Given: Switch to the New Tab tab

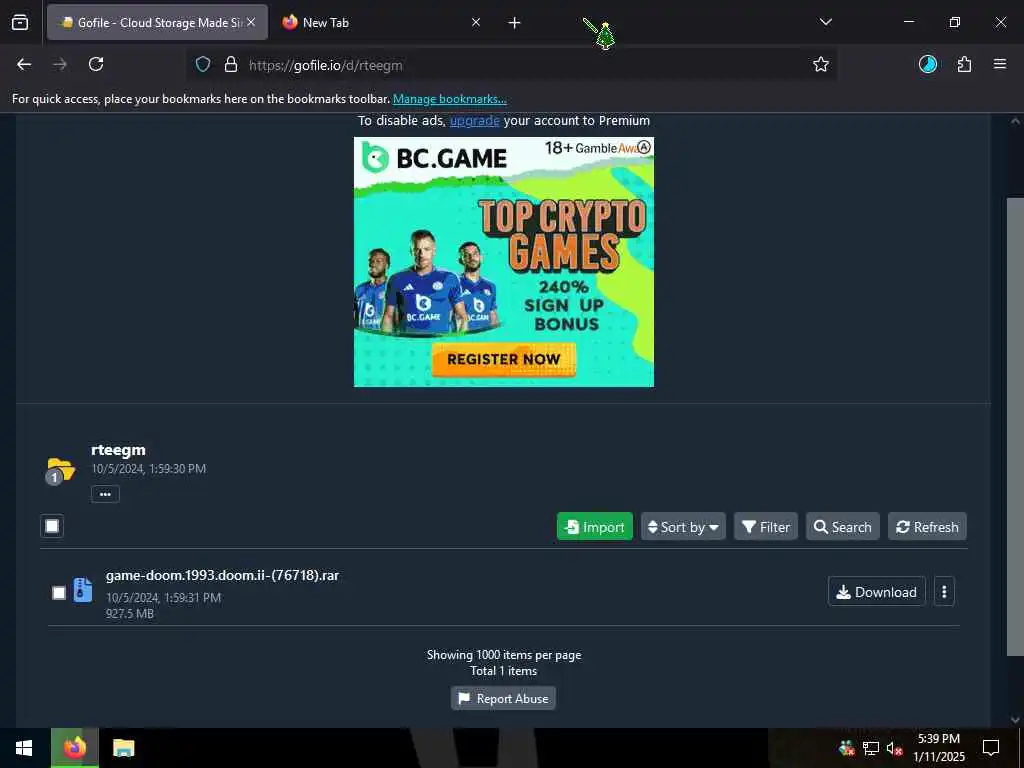Looking at the screenshot, I should (x=382, y=22).
